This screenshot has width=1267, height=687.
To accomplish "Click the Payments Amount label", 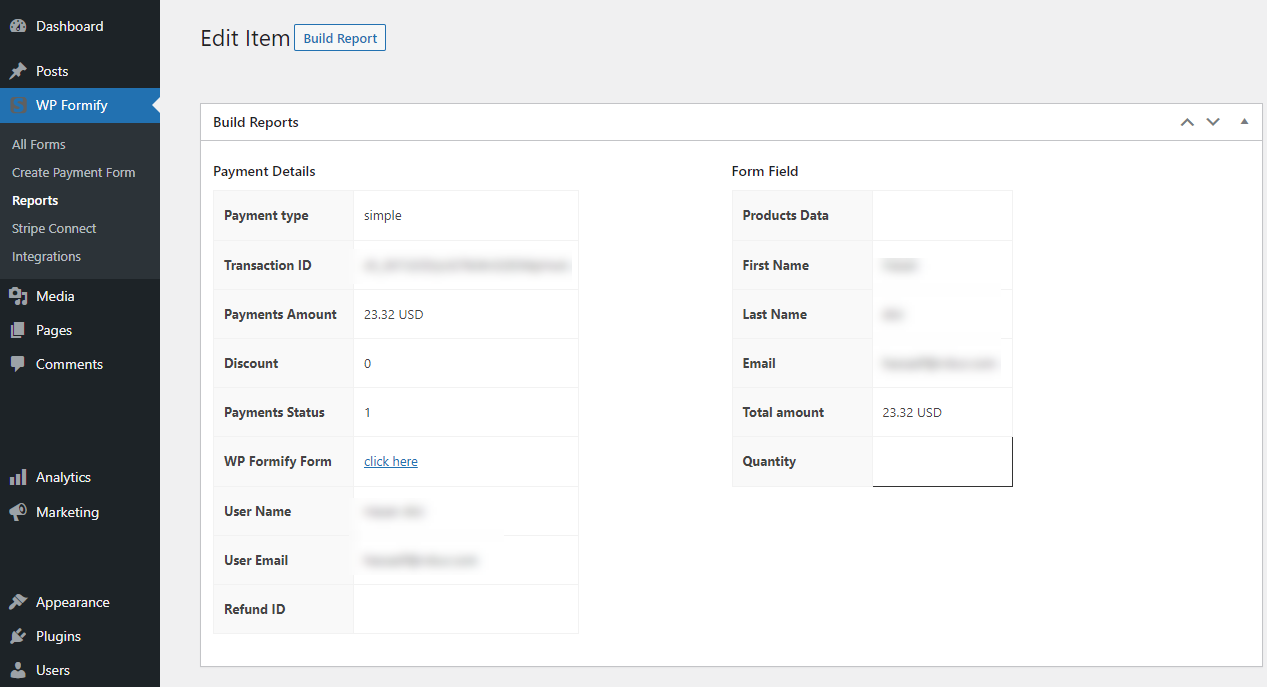I will [281, 314].
